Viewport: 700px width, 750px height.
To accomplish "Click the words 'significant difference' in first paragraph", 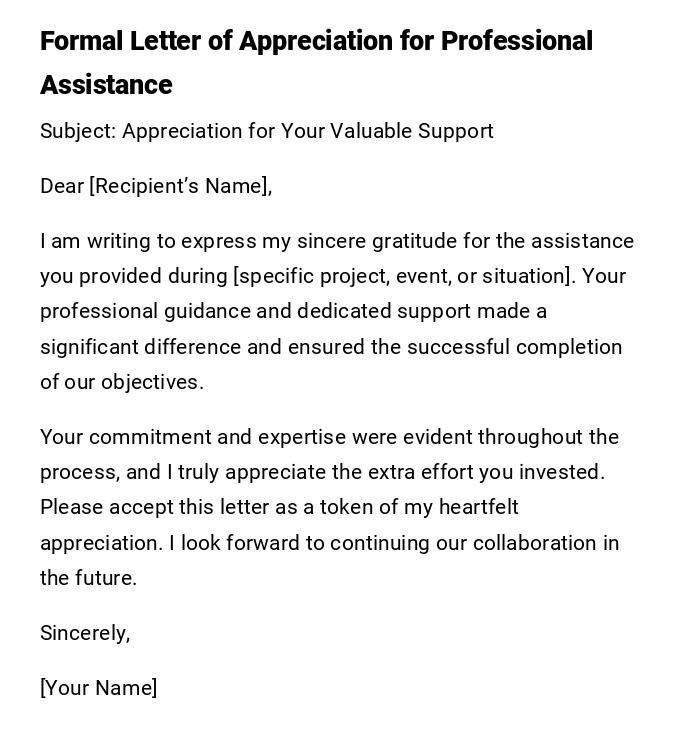I will [x=141, y=347].
